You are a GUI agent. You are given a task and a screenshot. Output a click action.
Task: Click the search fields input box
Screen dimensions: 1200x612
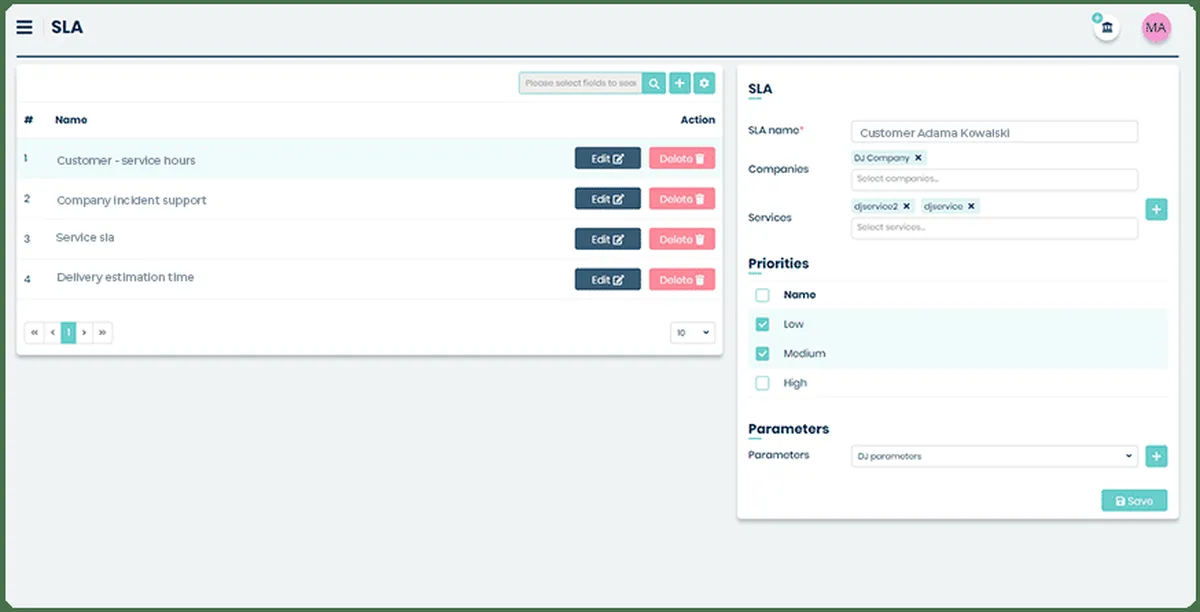[580, 83]
